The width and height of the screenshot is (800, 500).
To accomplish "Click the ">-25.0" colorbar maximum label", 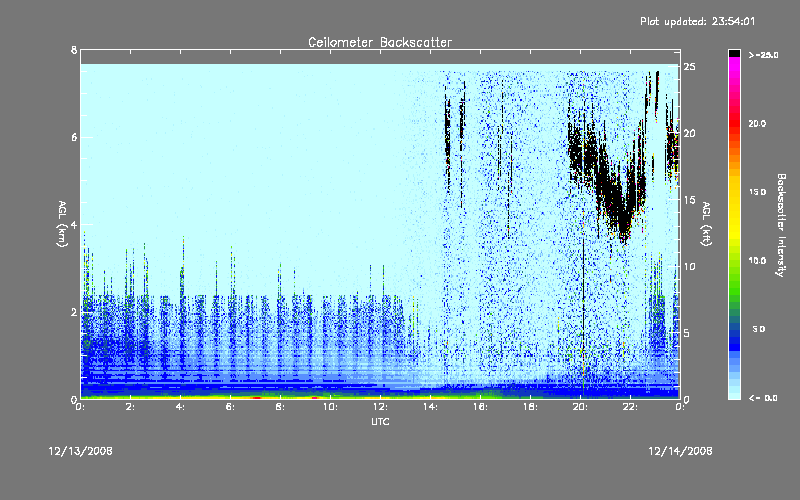I will pyautogui.click(x=763, y=55).
